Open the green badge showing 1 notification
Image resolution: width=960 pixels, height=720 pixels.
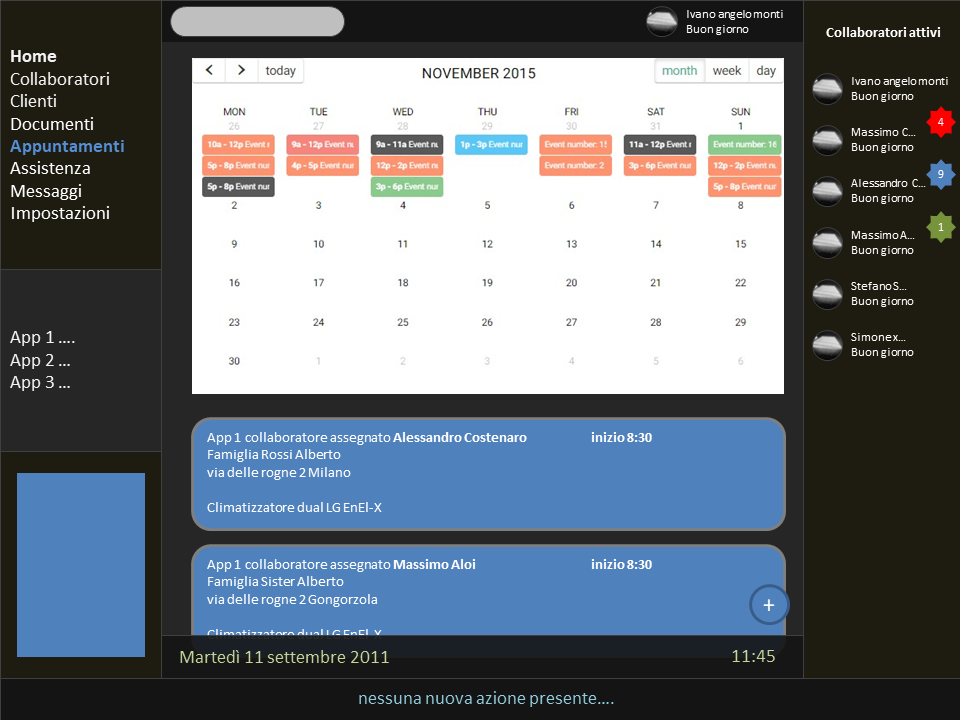click(x=941, y=227)
